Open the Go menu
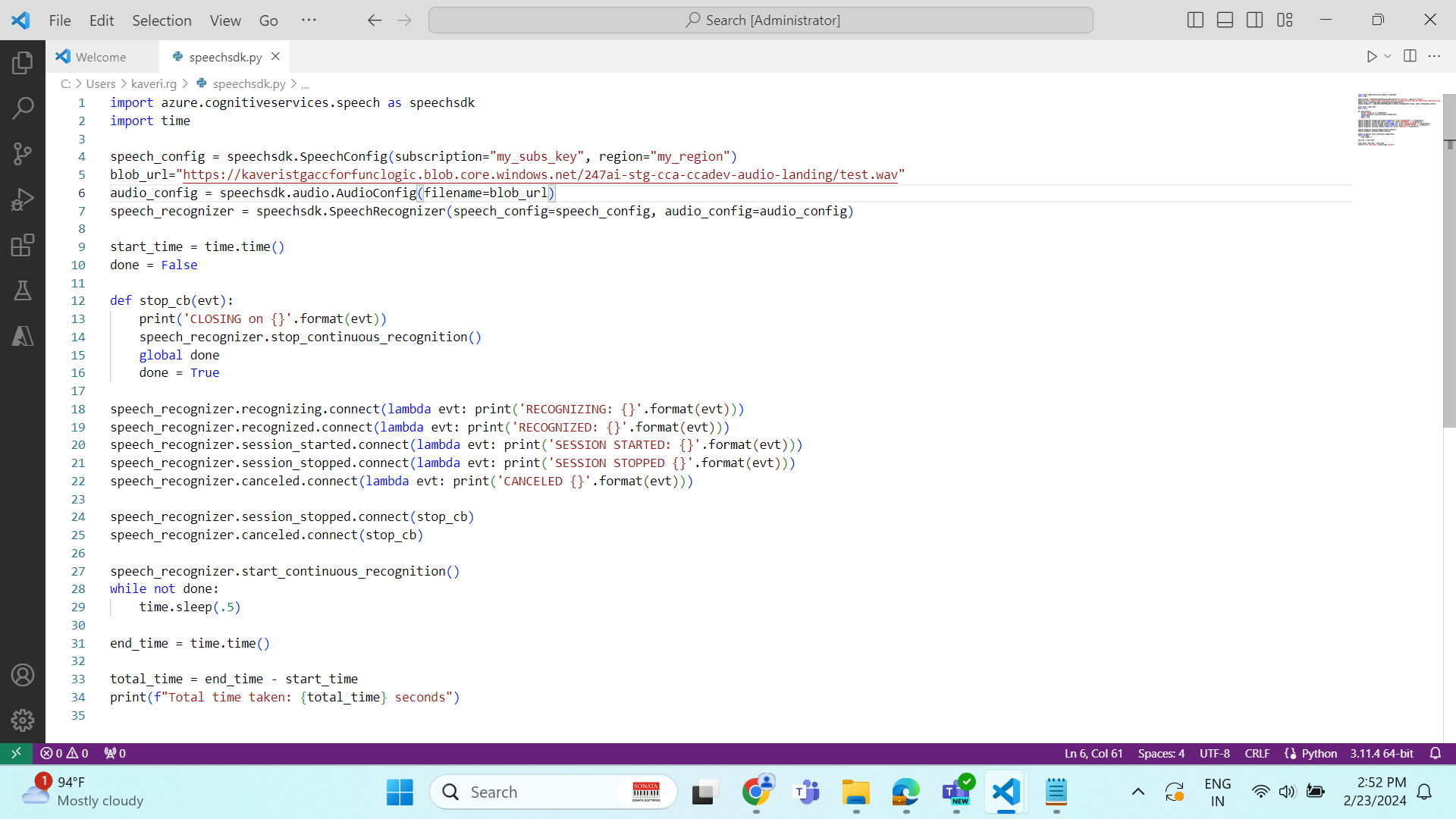Viewport: 1456px width, 819px height. point(268,20)
